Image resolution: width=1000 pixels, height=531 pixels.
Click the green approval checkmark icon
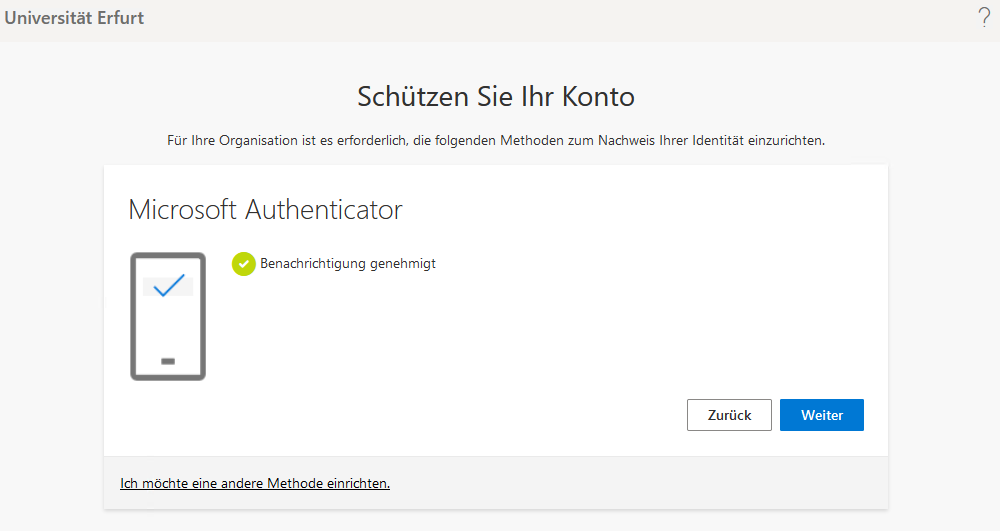(243, 264)
